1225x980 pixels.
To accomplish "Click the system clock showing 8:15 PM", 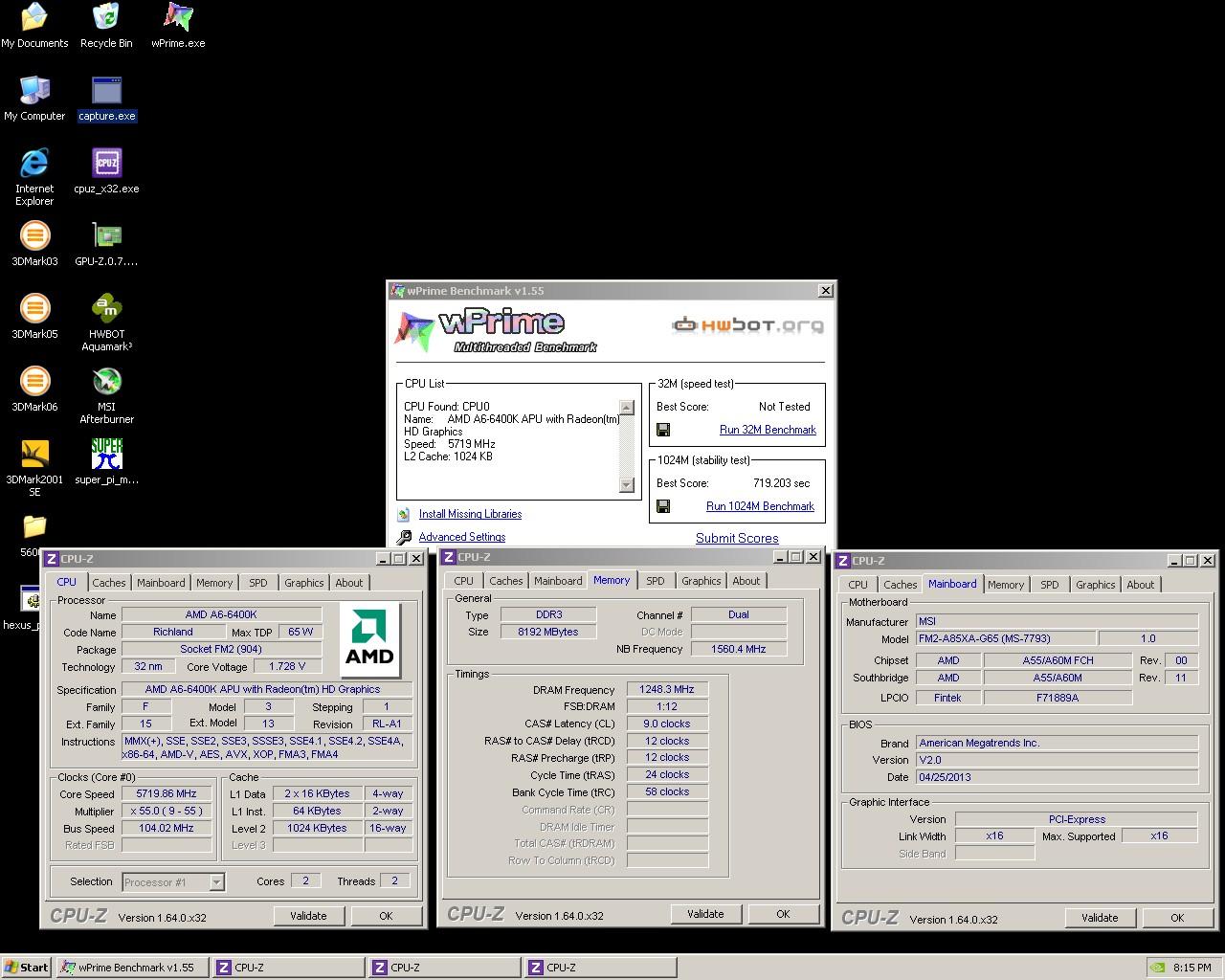I will [1192, 968].
